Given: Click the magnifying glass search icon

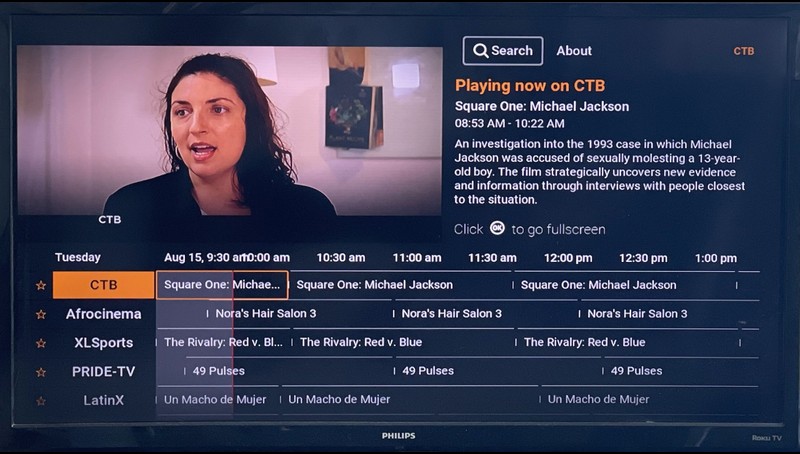Looking at the screenshot, I should tap(480, 51).
